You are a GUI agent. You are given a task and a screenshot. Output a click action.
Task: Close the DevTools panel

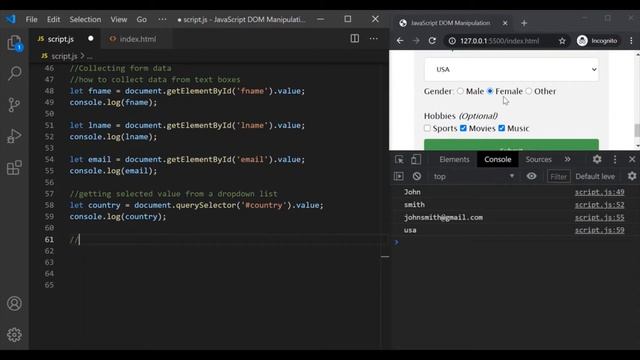(x=632, y=159)
